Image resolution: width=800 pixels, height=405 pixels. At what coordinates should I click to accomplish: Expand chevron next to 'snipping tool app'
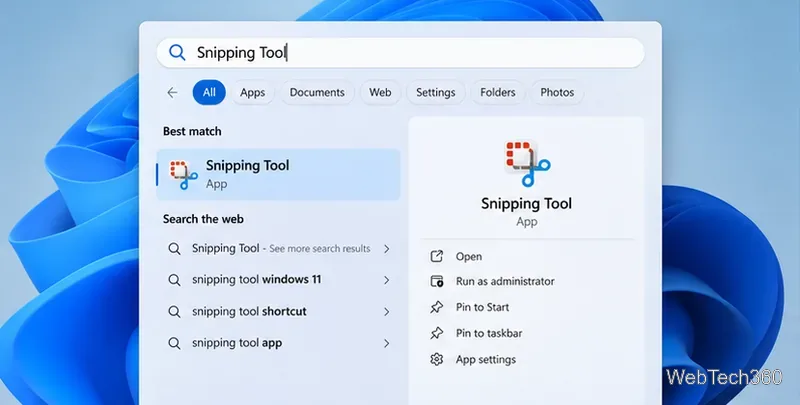click(x=387, y=343)
